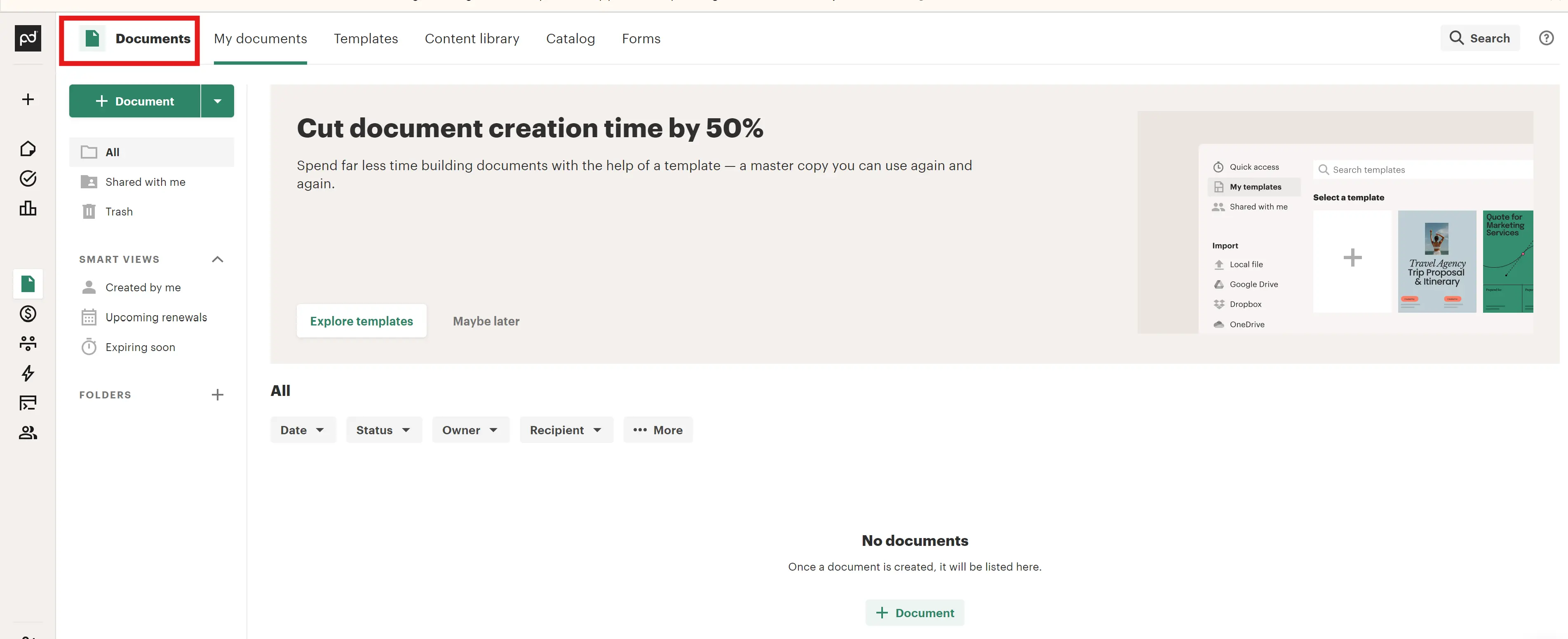Screen dimensions: 1568x639
Task: Expand the Recipient filter dropdown
Action: [x=566, y=430]
